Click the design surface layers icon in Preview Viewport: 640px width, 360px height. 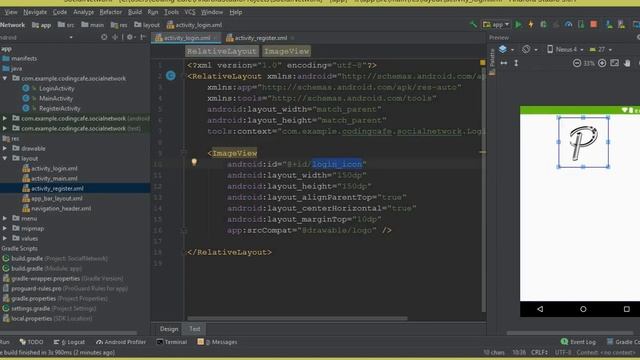(x=503, y=49)
